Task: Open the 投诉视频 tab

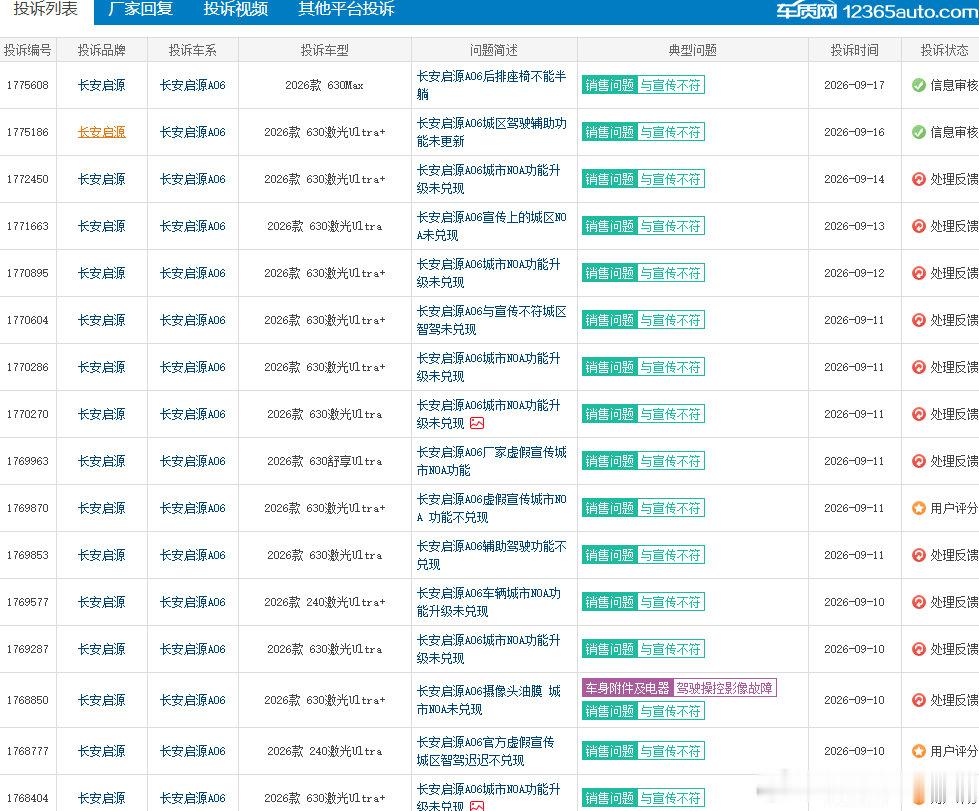Action: click(x=235, y=9)
